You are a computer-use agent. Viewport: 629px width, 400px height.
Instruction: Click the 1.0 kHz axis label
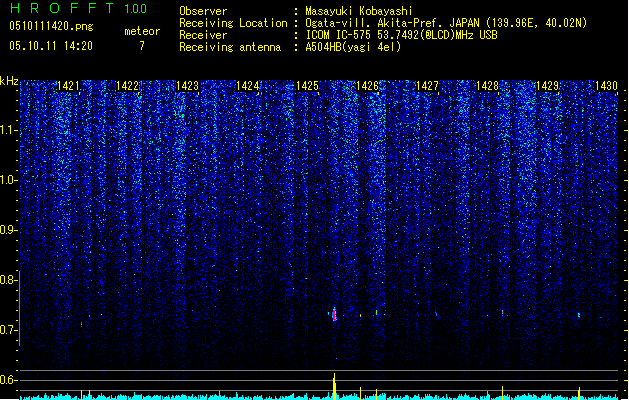8,180
